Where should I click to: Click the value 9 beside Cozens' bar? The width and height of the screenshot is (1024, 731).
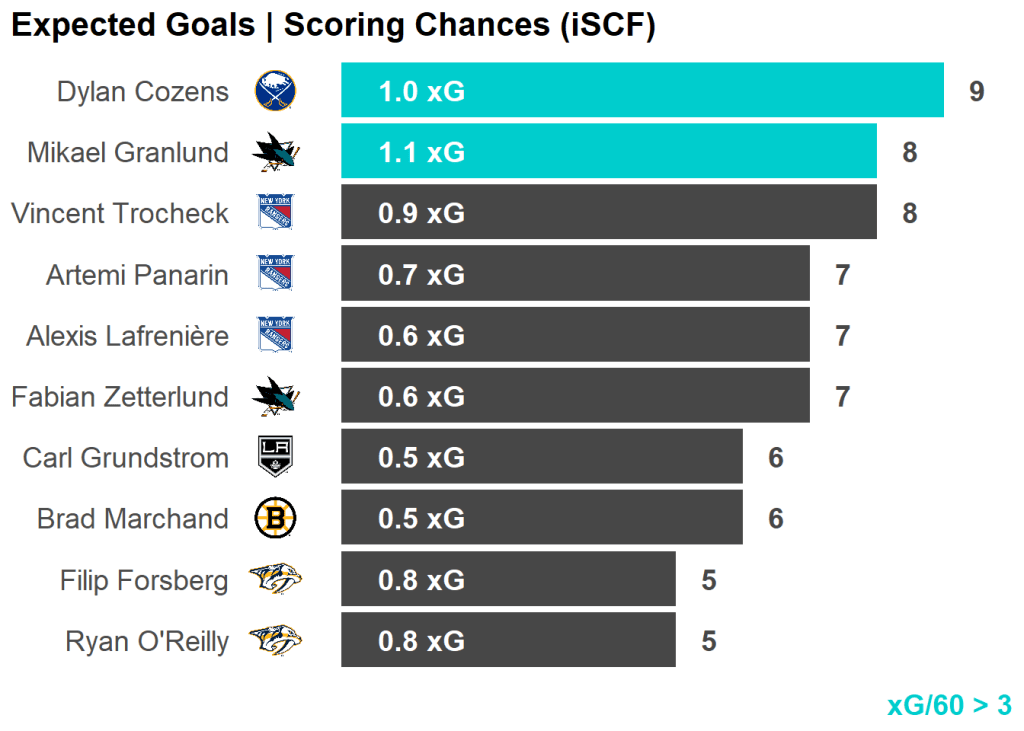976,92
